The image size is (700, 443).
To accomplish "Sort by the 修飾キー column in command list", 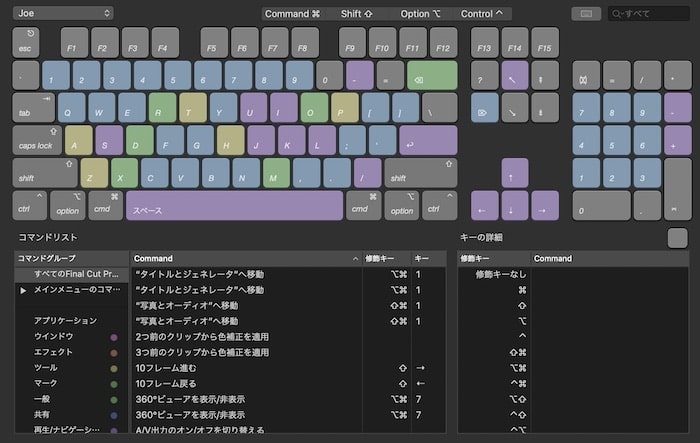I will click(x=387, y=259).
